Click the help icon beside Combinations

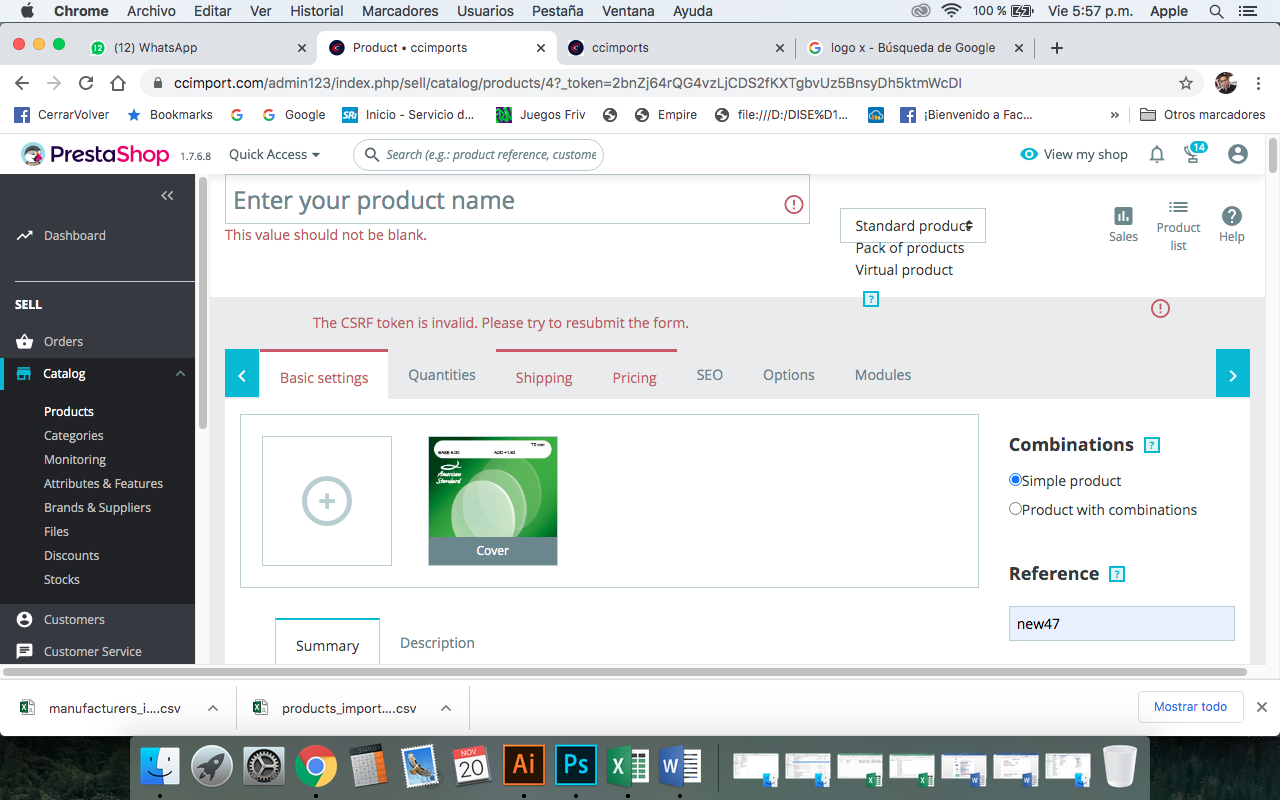(1152, 445)
